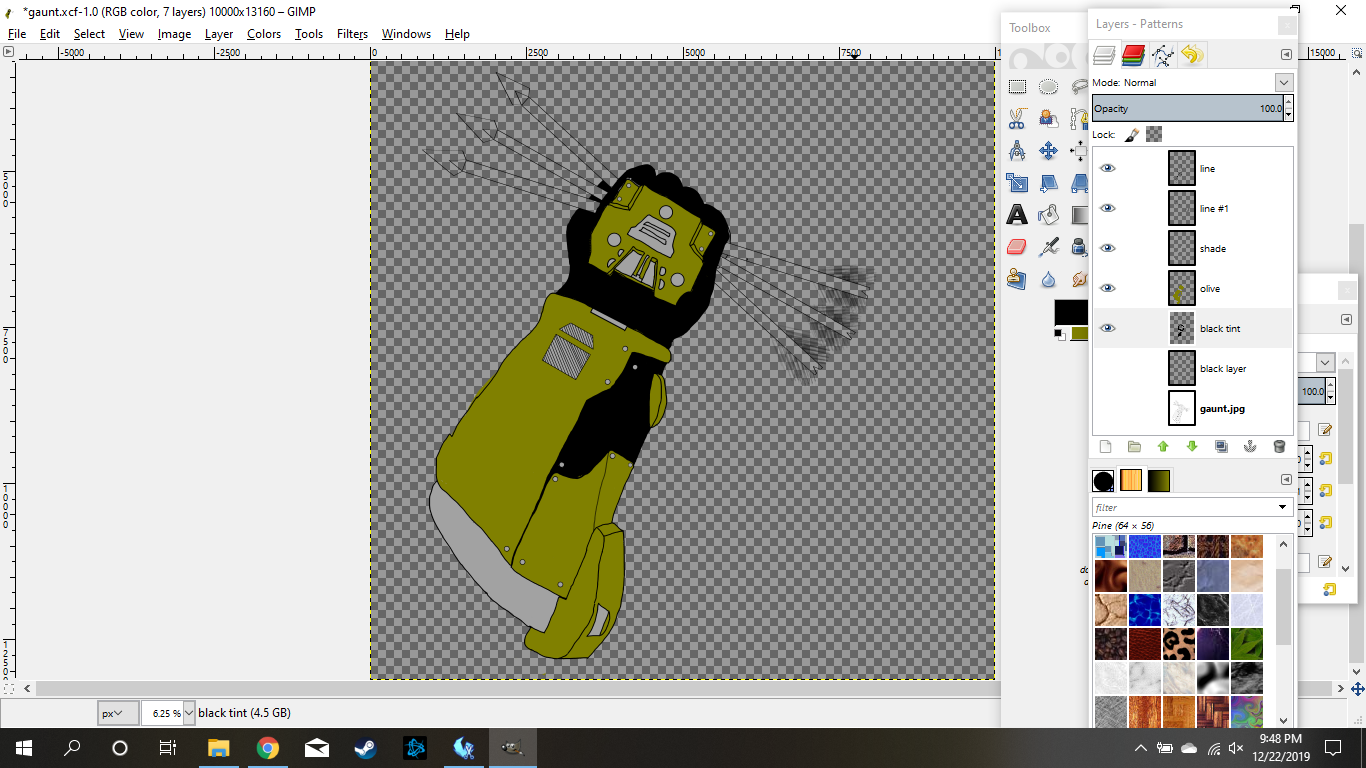Toggle the lock alpha channel icon
Image resolution: width=1366 pixels, height=768 pixels.
point(1154,134)
